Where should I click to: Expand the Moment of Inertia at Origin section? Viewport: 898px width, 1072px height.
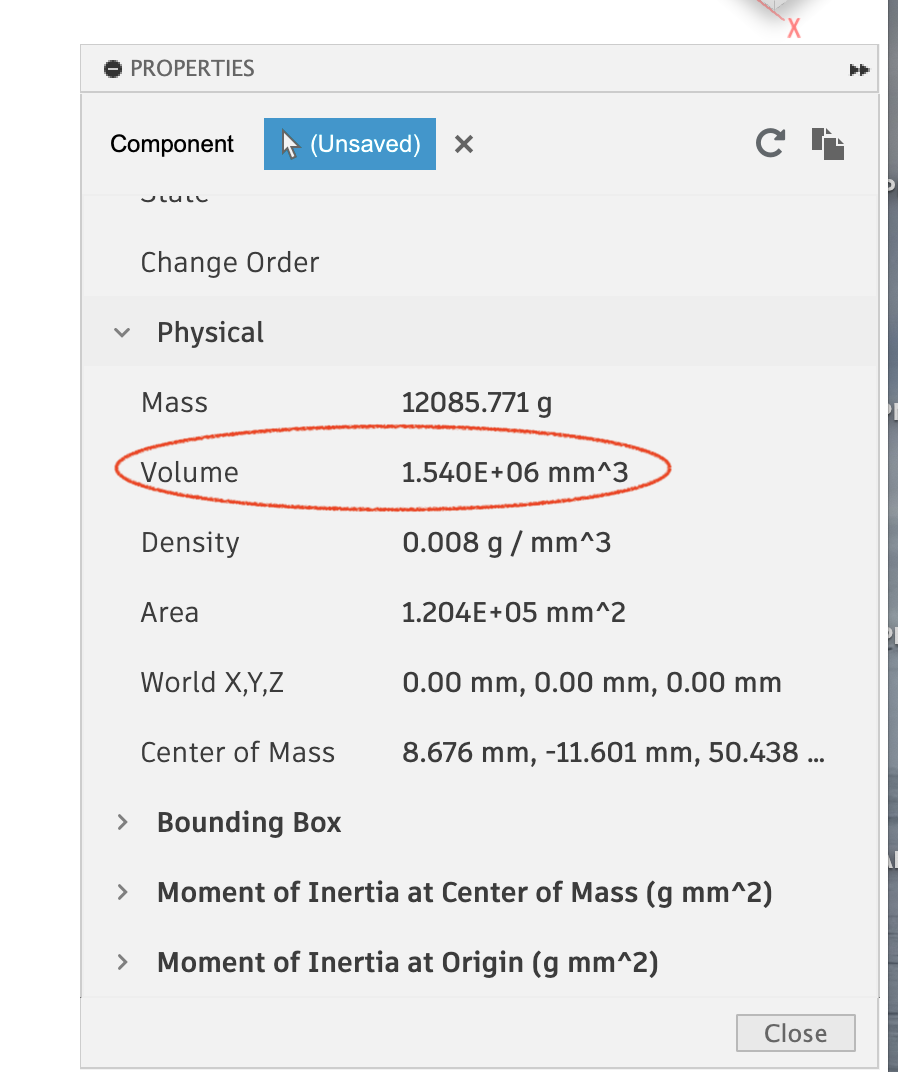(122, 962)
